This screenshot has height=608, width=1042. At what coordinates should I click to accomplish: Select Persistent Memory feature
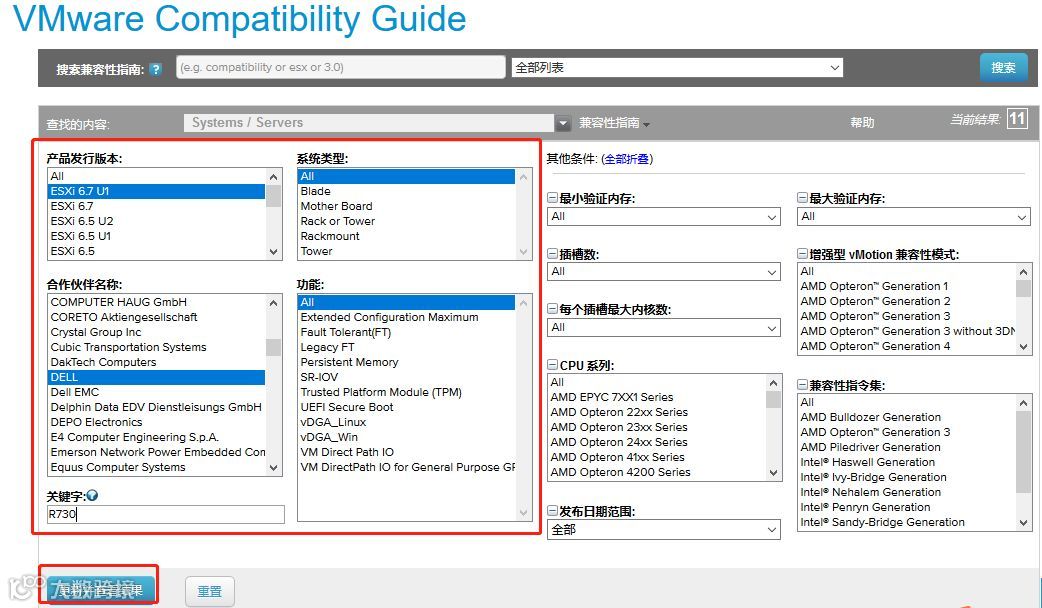pos(406,362)
